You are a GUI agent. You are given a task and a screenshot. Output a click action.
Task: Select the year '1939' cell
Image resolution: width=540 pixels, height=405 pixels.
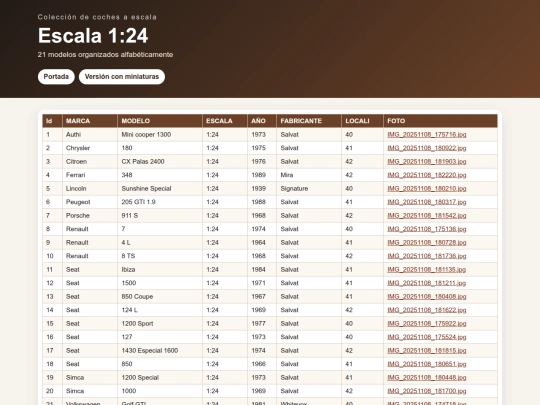262,189
